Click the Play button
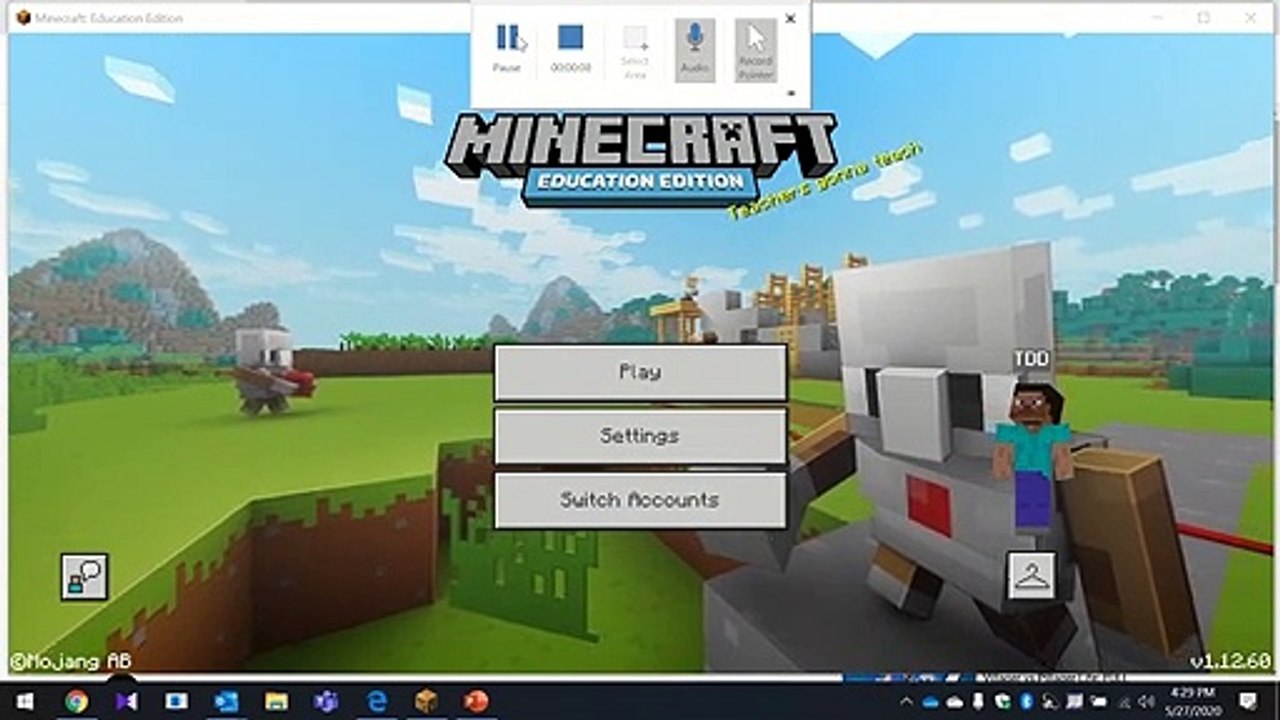Image resolution: width=1280 pixels, height=720 pixels. [640, 372]
